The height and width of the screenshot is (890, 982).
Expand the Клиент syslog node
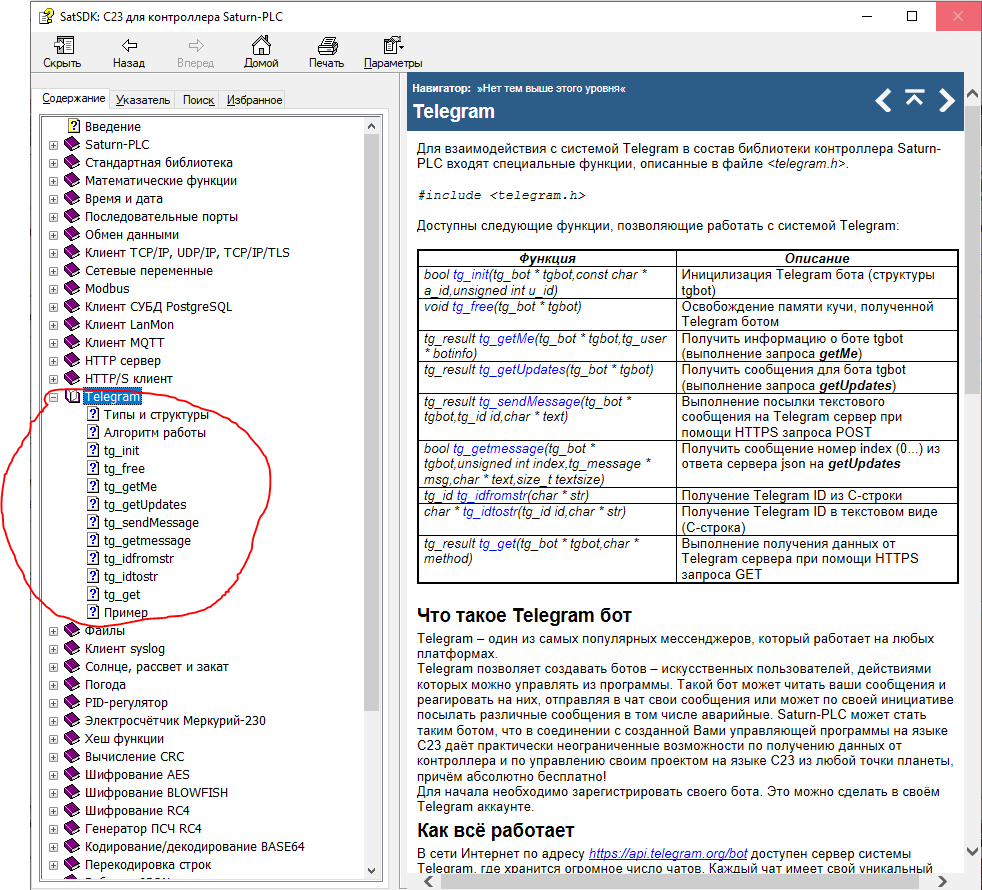click(53, 649)
